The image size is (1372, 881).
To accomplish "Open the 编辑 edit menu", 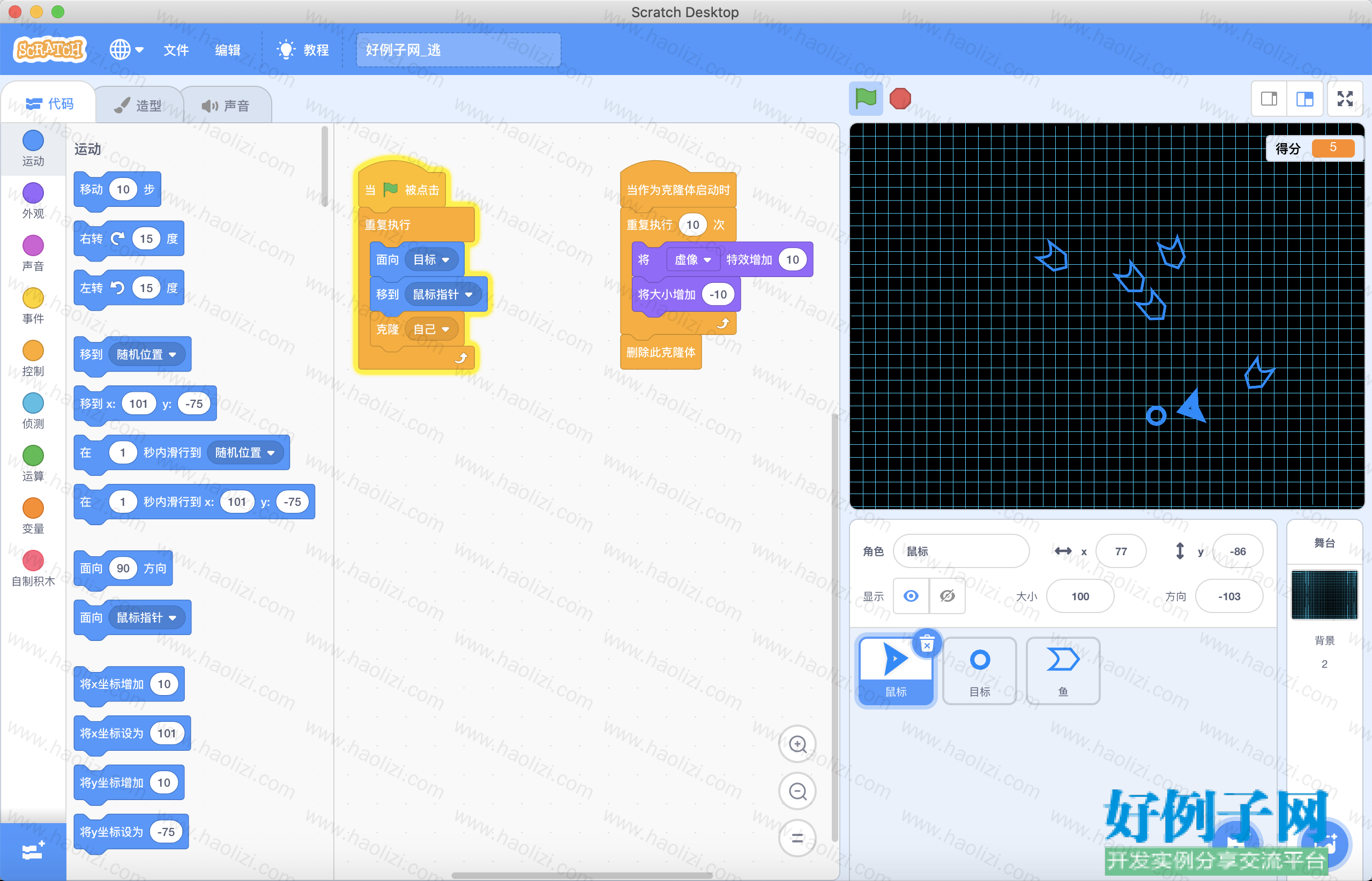I will click(x=228, y=50).
